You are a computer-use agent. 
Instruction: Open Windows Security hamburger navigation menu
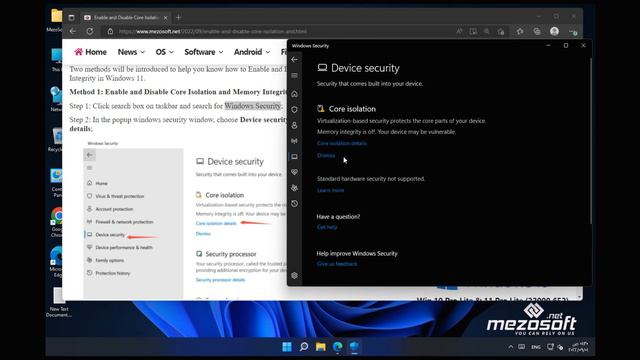294,76
